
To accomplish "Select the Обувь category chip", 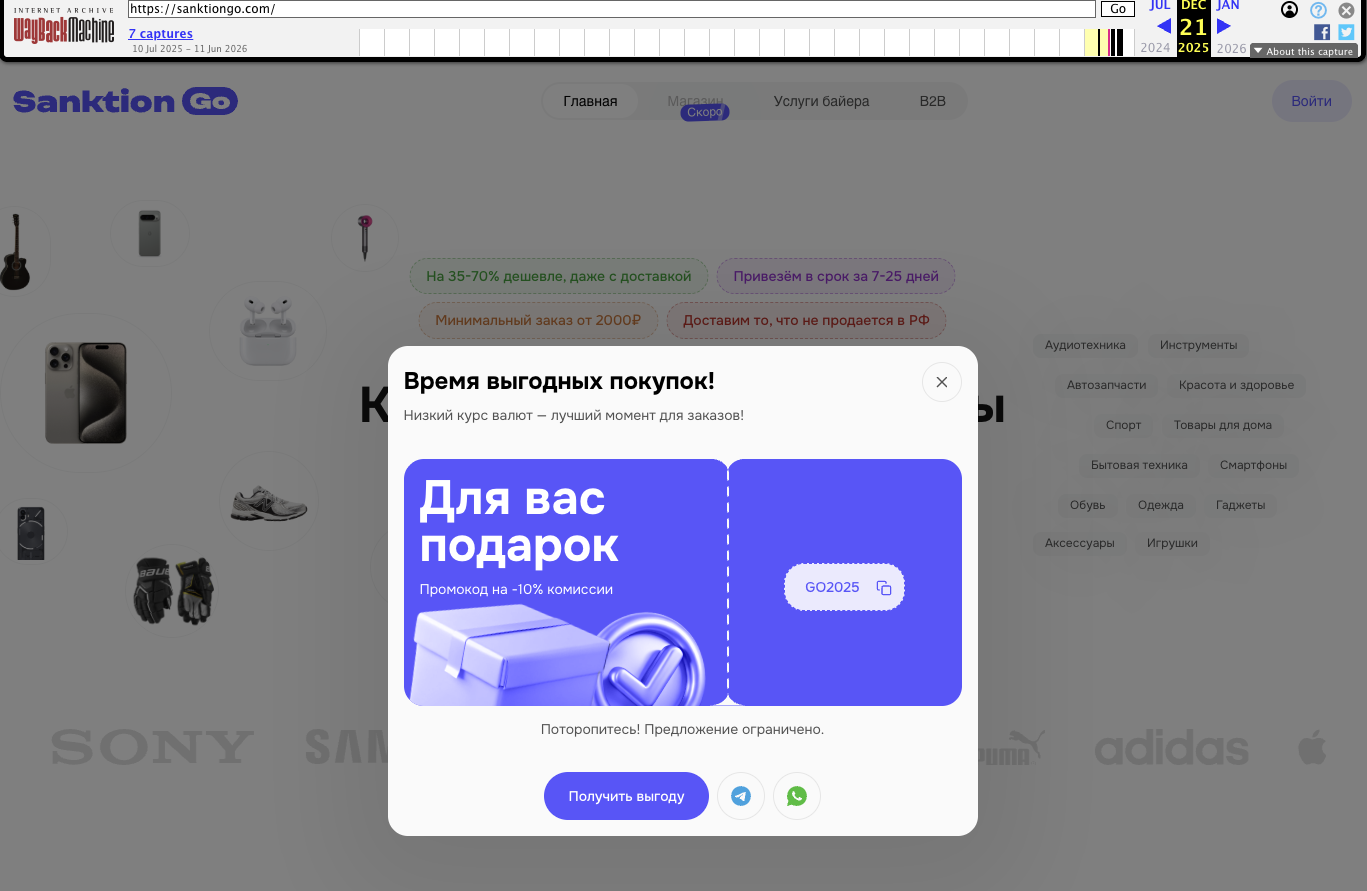I will click(1087, 505).
